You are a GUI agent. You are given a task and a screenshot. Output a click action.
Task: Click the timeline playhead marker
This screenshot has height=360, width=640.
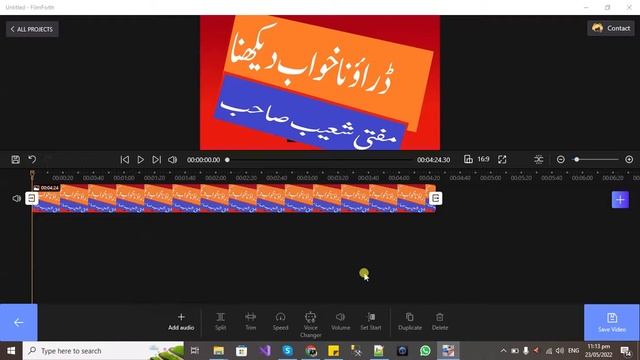(x=32, y=174)
